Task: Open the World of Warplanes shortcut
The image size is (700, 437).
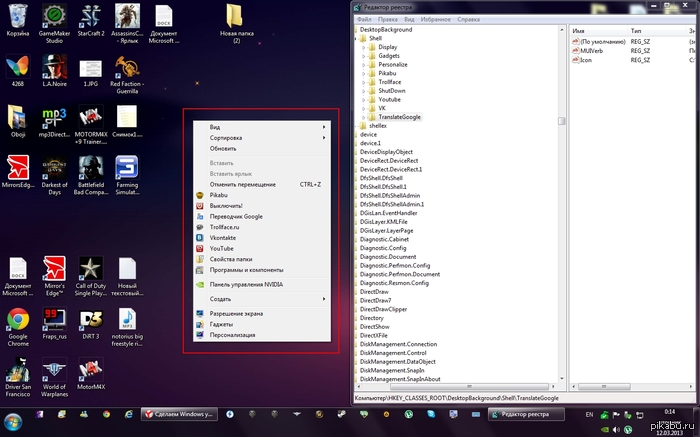Action: tap(54, 370)
